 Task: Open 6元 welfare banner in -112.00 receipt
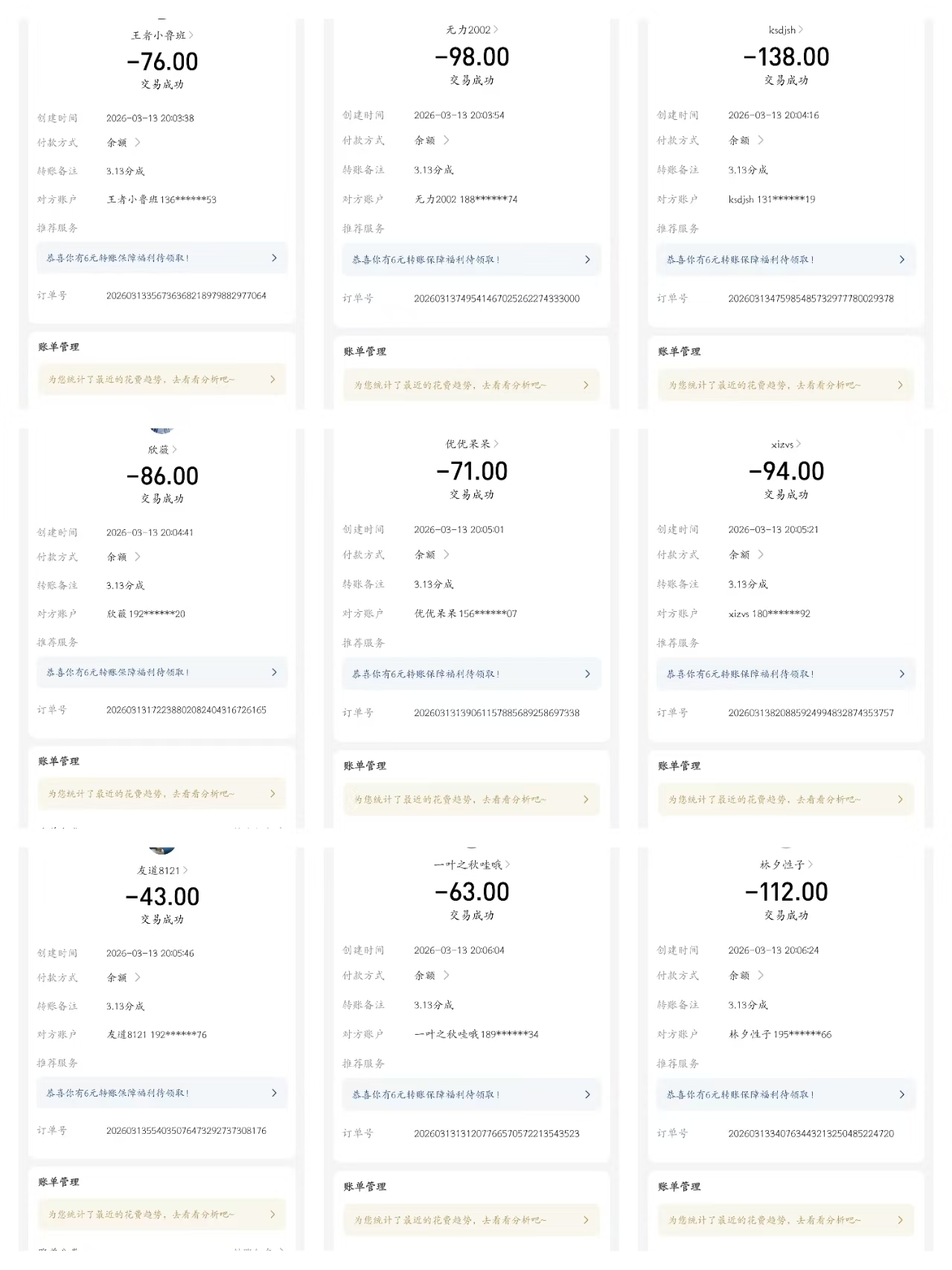pyautogui.click(x=785, y=1094)
